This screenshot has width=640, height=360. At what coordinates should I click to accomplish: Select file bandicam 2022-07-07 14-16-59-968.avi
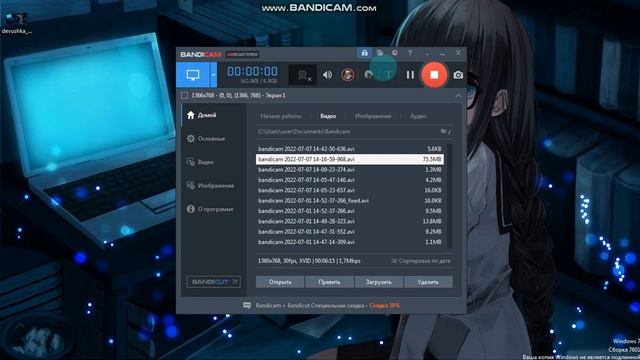(x=350, y=159)
